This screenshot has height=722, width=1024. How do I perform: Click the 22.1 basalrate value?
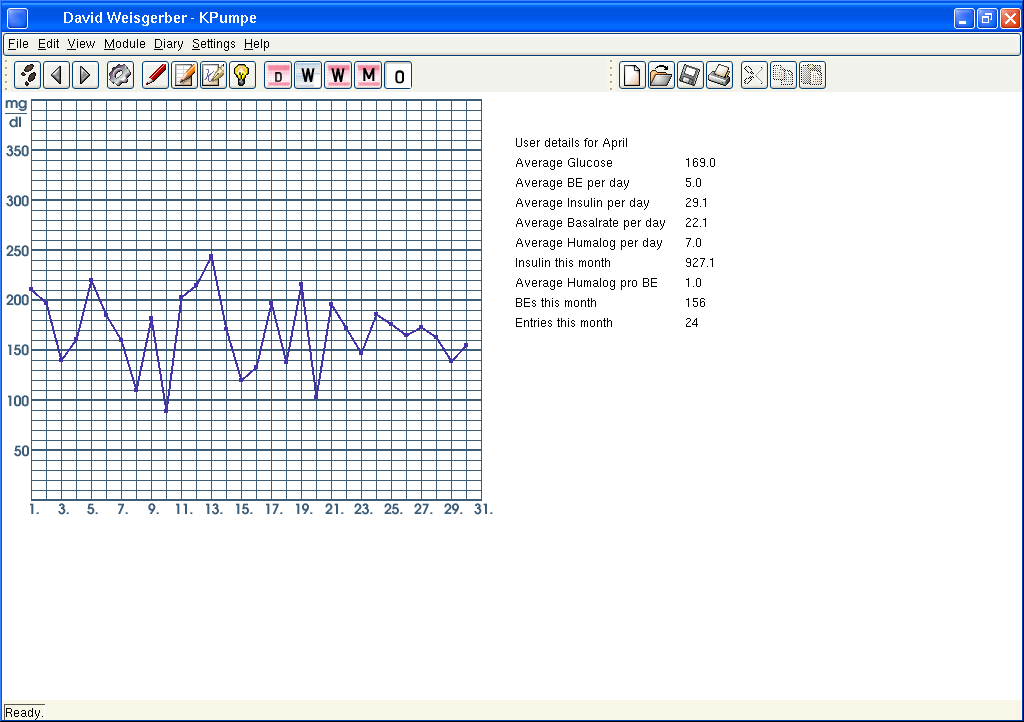click(696, 223)
